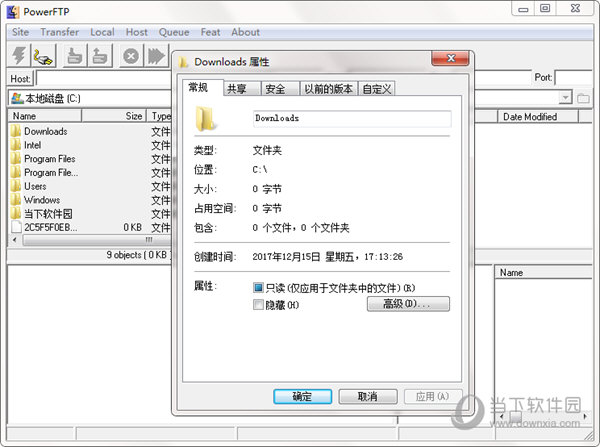Select the 2C5F5F0EB... file

51,227
